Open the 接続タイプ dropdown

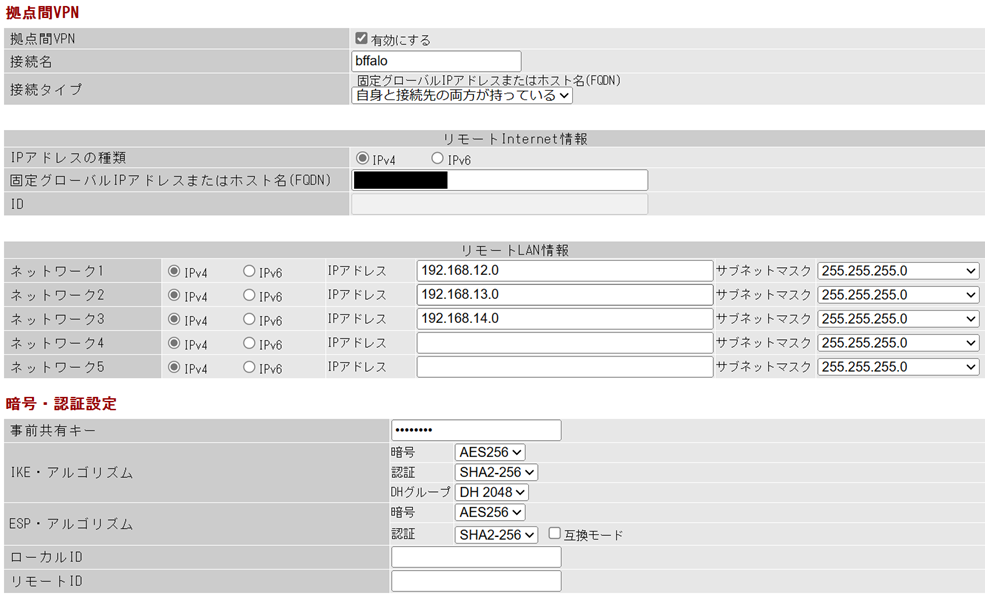[462, 96]
